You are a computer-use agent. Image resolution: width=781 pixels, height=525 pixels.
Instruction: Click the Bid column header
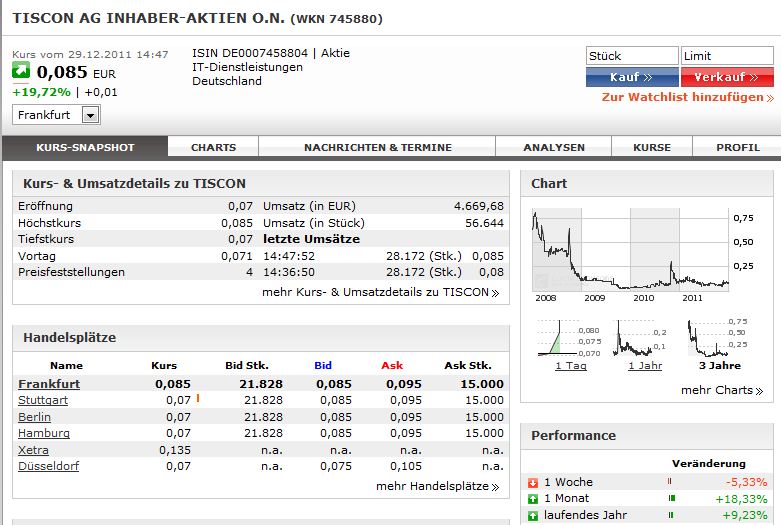click(323, 366)
